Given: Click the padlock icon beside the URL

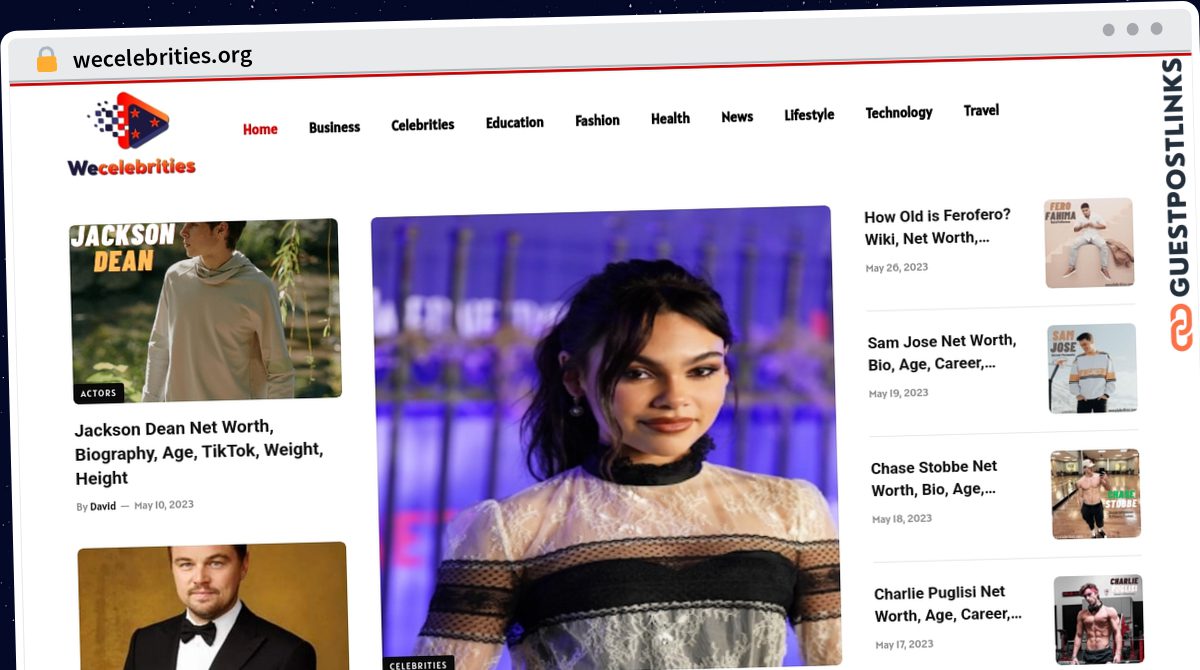Looking at the screenshot, I should pyautogui.click(x=47, y=60).
